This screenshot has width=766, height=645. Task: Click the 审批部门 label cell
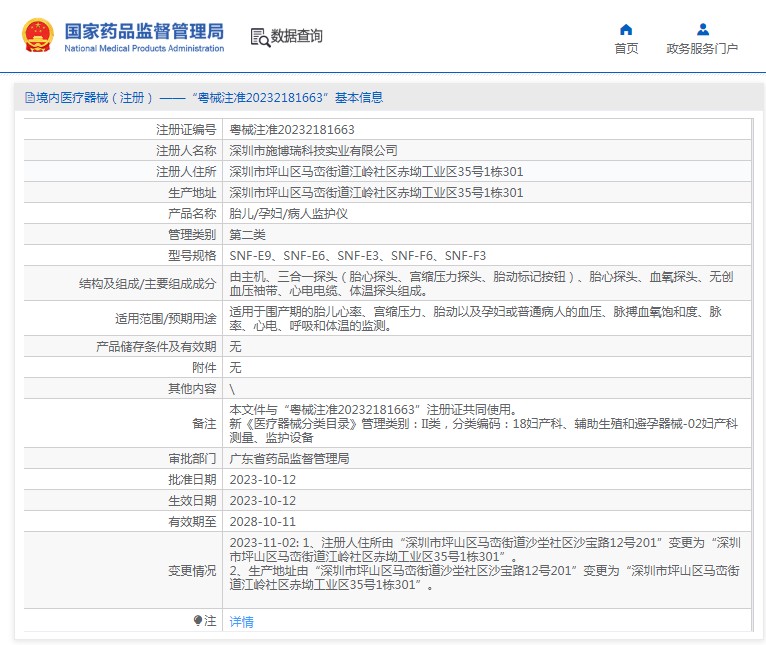[123, 458]
